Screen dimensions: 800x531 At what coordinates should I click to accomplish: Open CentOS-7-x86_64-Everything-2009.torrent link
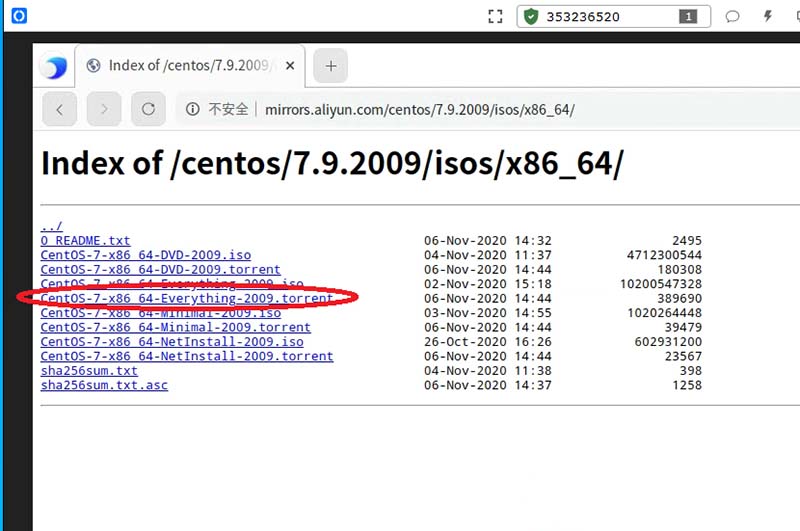pyautogui.click(x=187, y=298)
